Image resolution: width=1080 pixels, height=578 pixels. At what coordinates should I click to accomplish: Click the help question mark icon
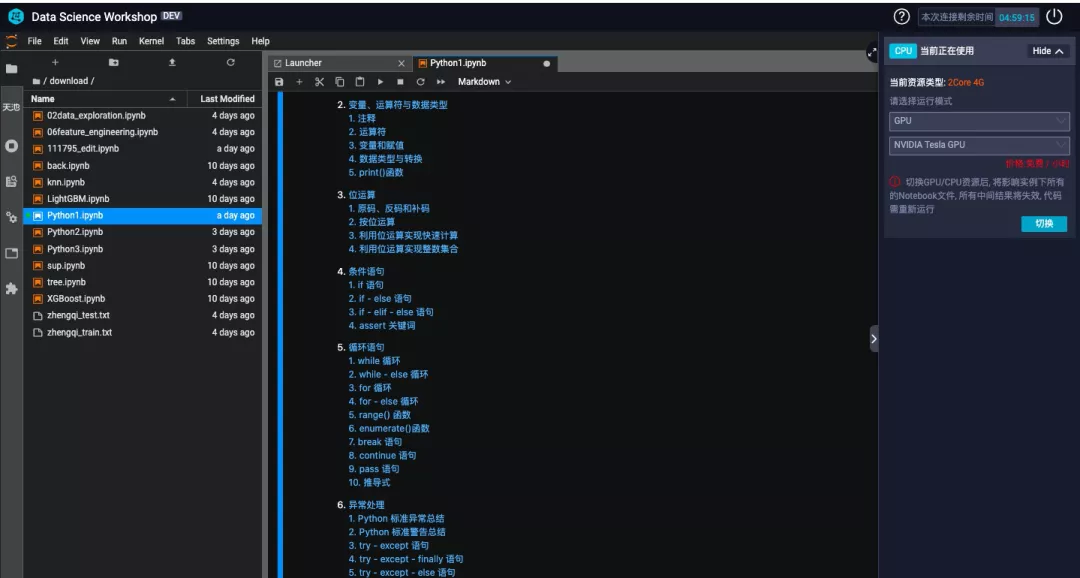901,17
